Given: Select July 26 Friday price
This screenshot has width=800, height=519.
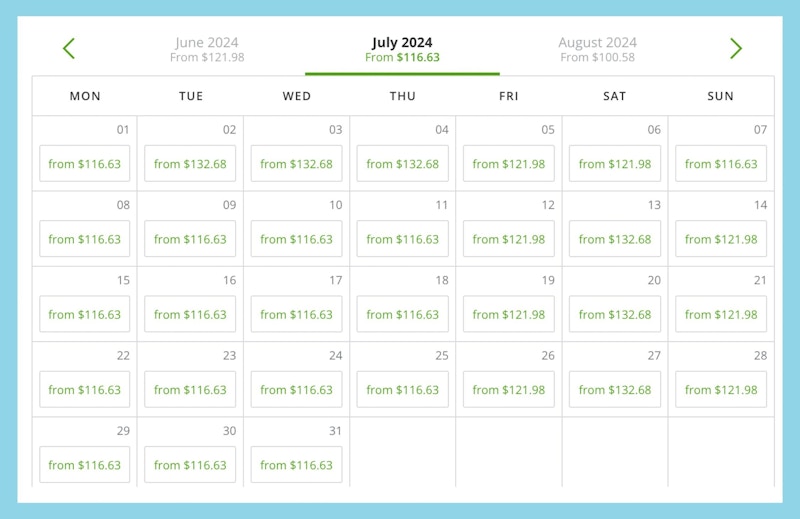Looking at the screenshot, I should pyautogui.click(x=509, y=390).
